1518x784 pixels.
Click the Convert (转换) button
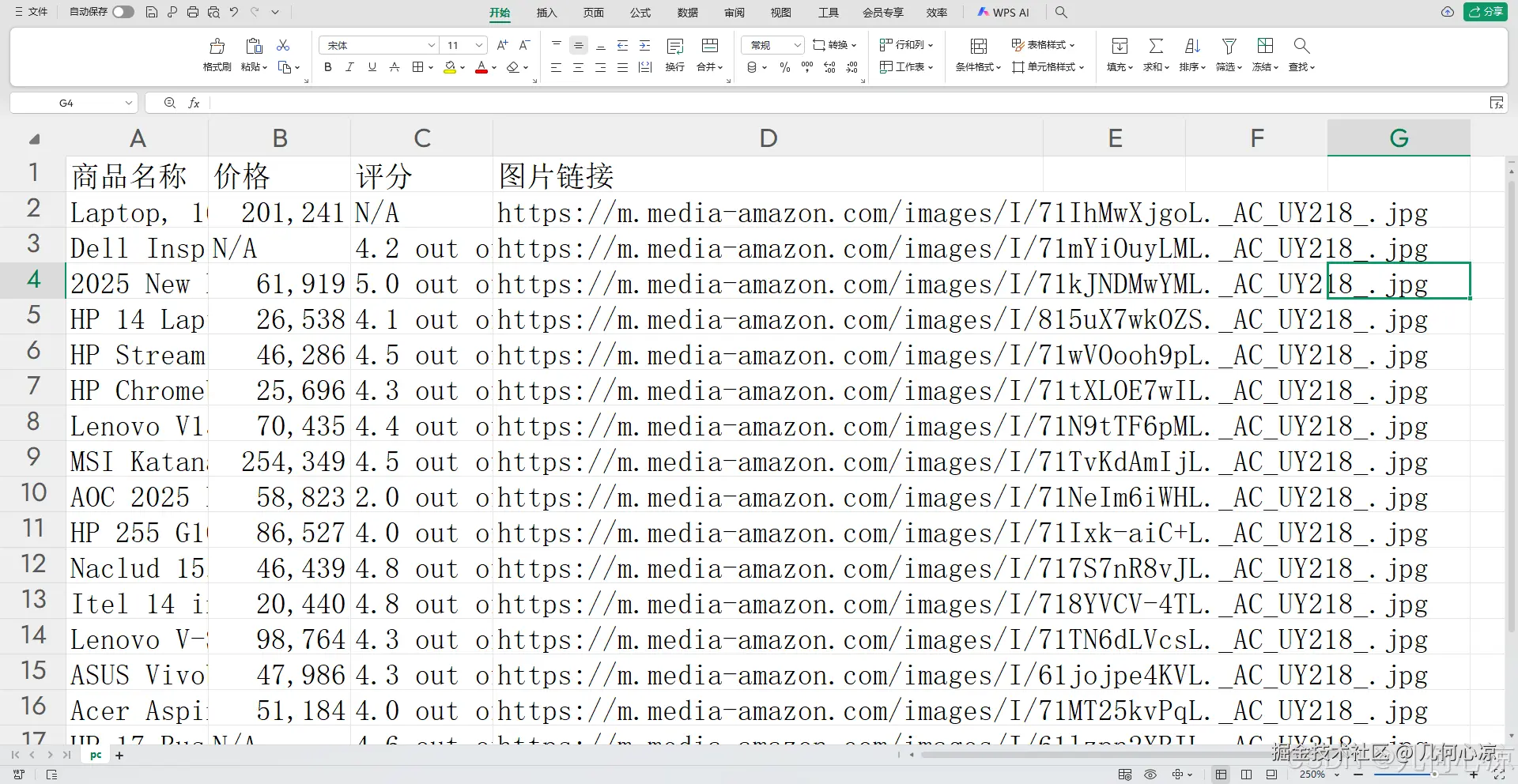pyautogui.click(x=834, y=45)
